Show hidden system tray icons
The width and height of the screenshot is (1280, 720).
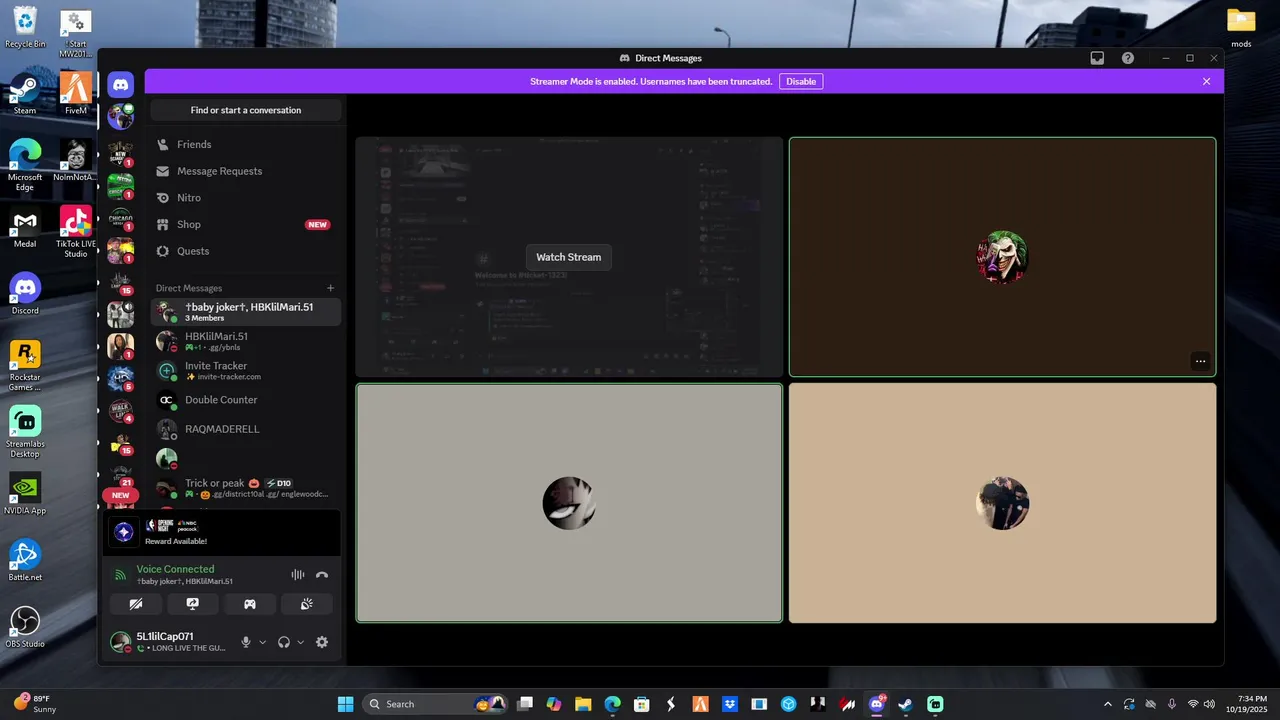point(1107,704)
